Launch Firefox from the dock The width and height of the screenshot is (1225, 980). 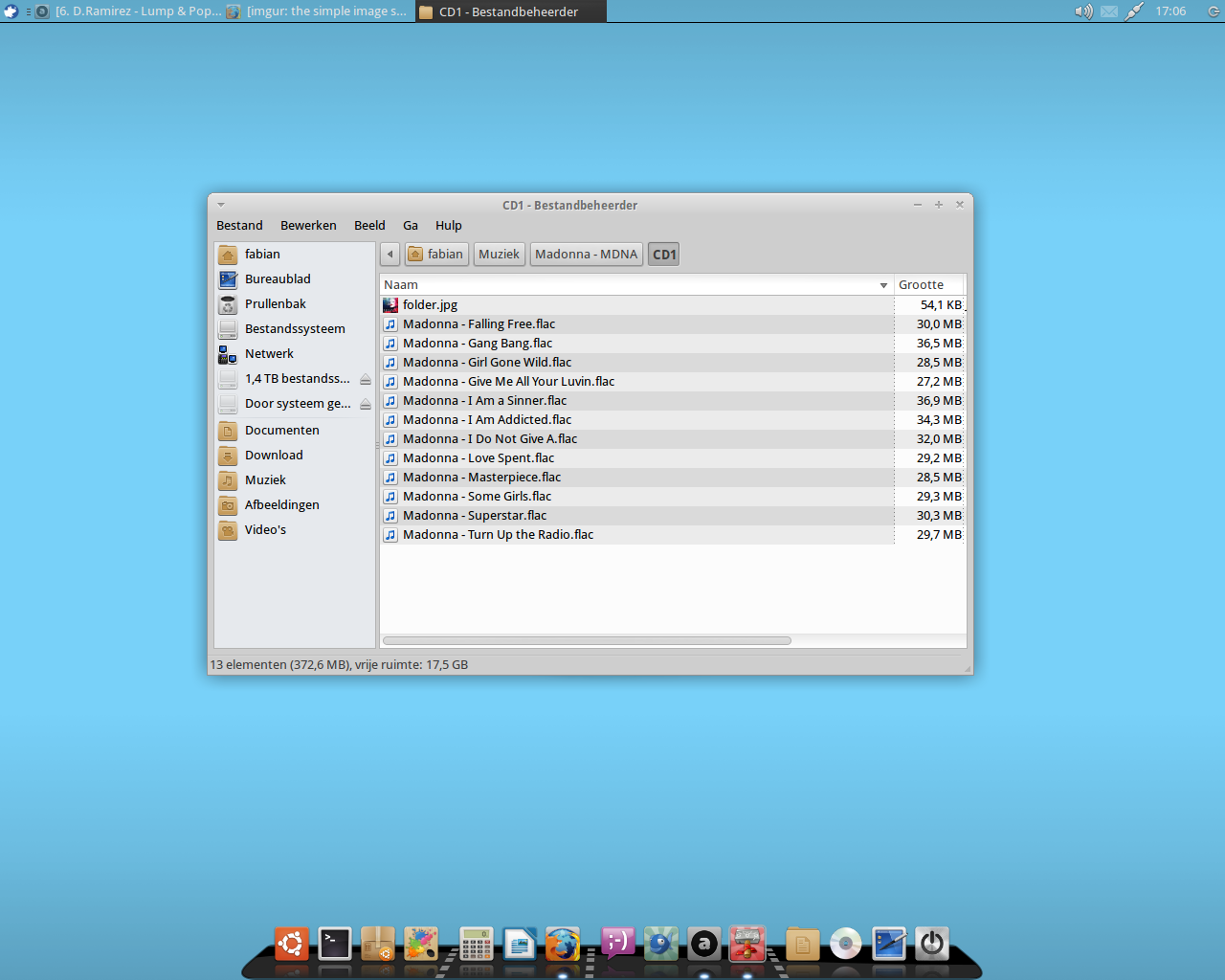563,945
